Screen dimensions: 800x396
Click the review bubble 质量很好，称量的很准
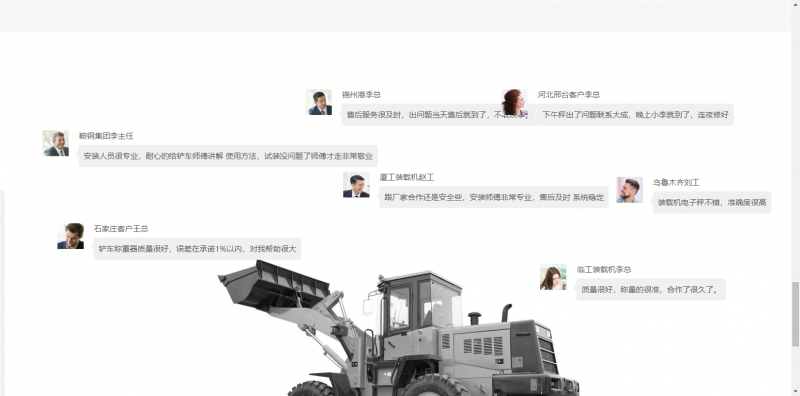pyautogui.click(x=651, y=290)
